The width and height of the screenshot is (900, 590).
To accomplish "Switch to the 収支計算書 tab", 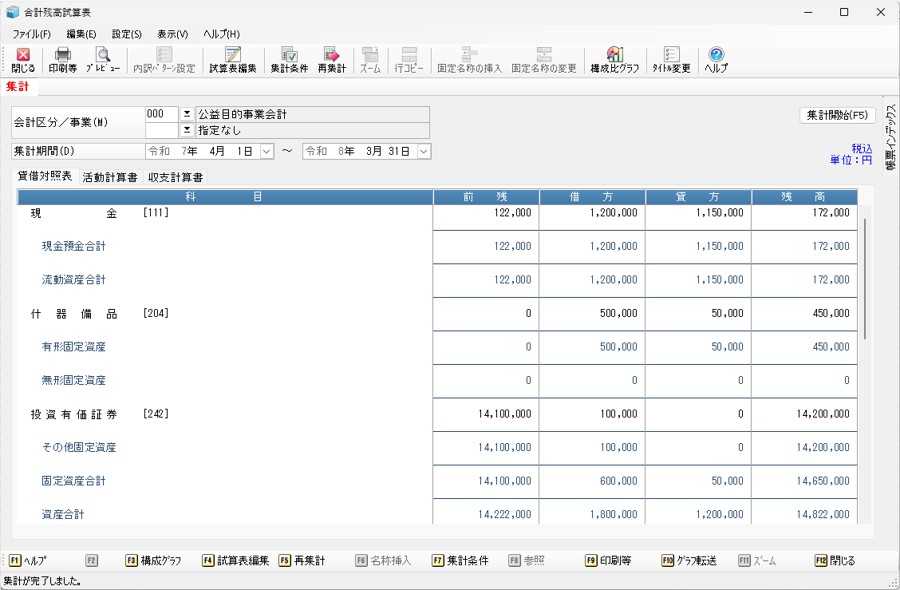I will [x=175, y=177].
